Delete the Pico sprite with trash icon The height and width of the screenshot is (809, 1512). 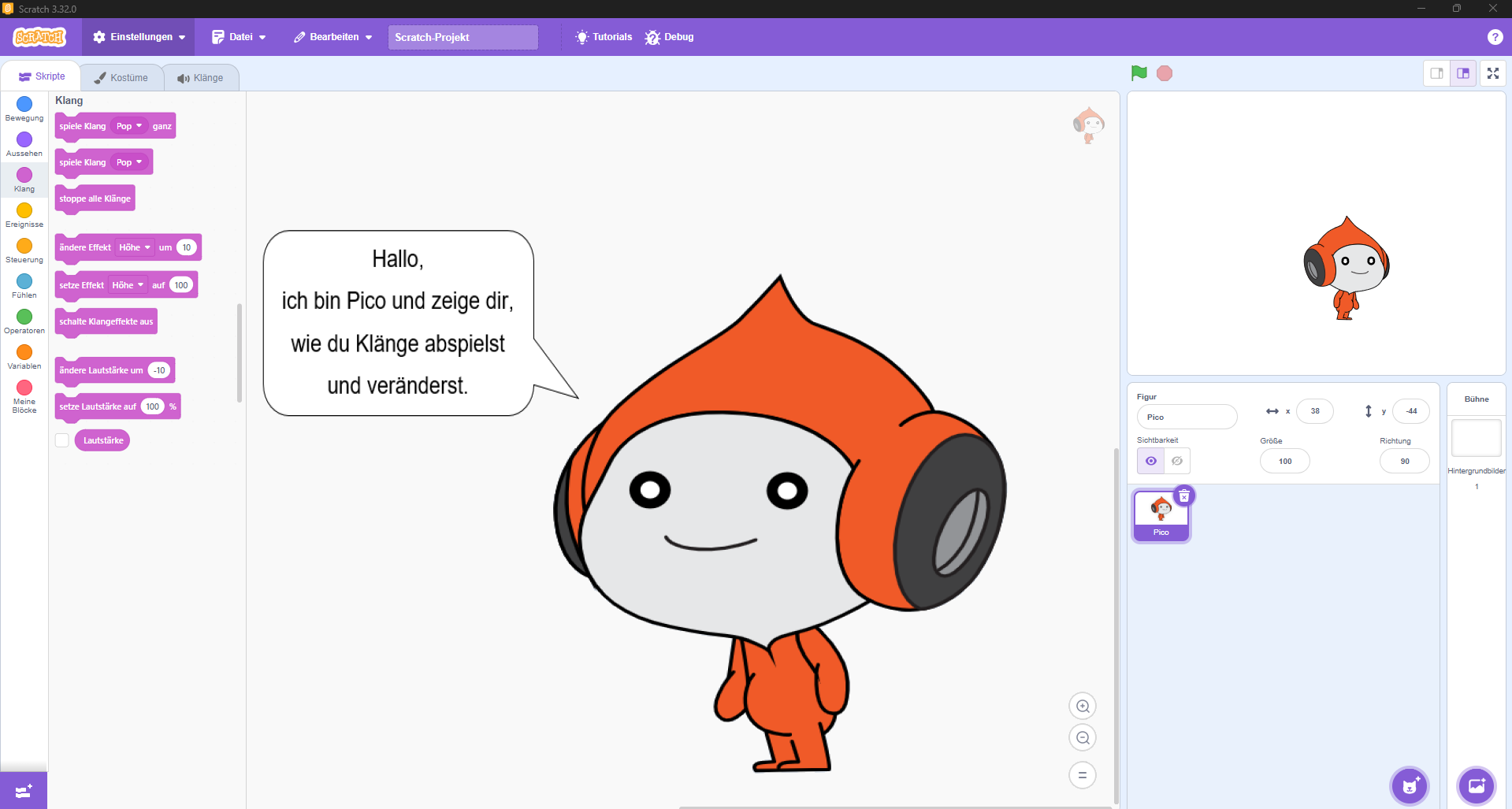(x=1183, y=496)
